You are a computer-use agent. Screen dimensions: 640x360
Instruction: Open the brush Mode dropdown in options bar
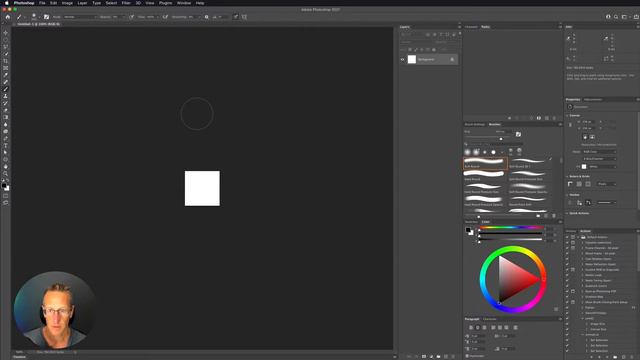point(80,17)
